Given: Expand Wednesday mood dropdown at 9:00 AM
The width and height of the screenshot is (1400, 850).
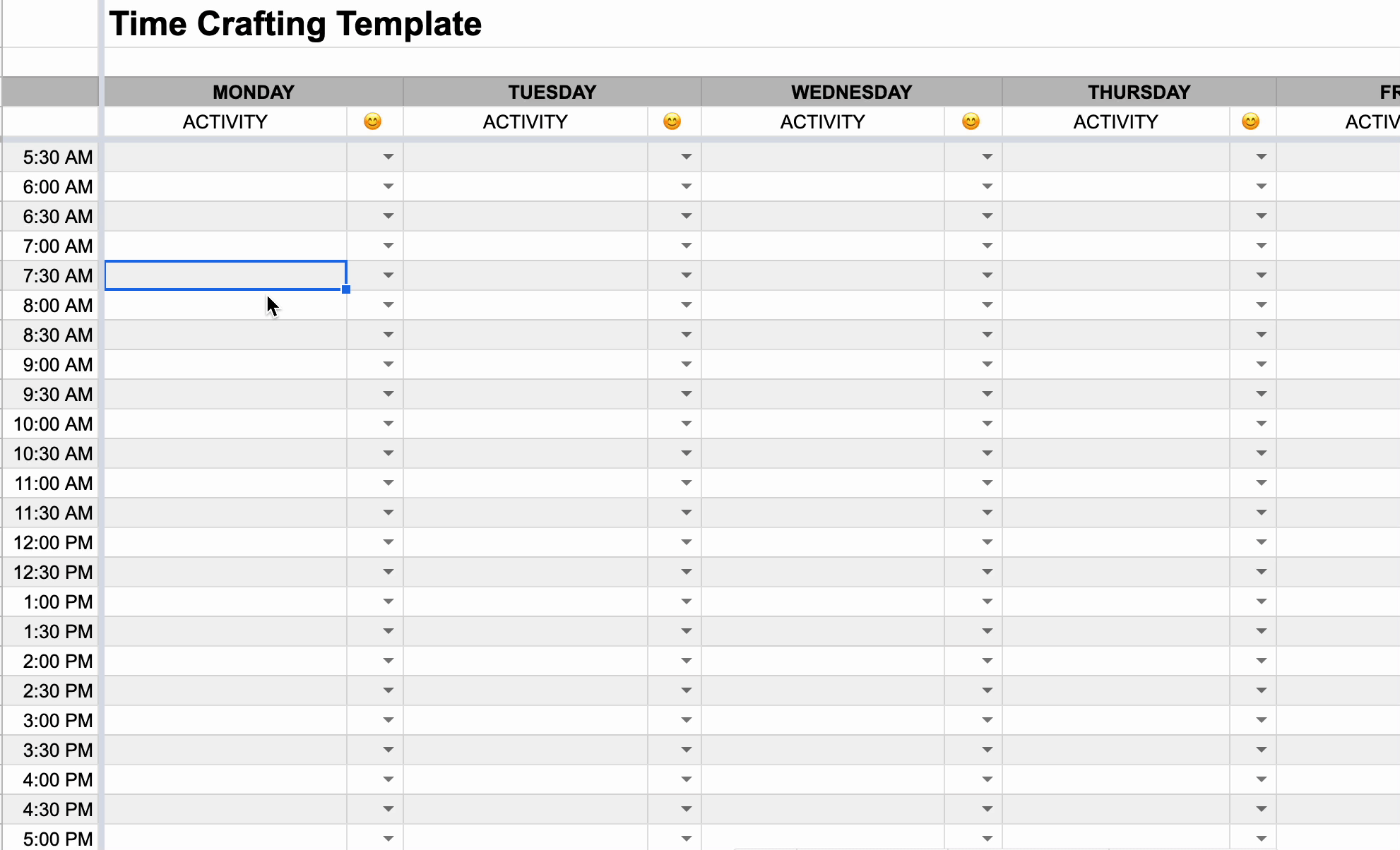Looking at the screenshot, I should tap(987, 364).
